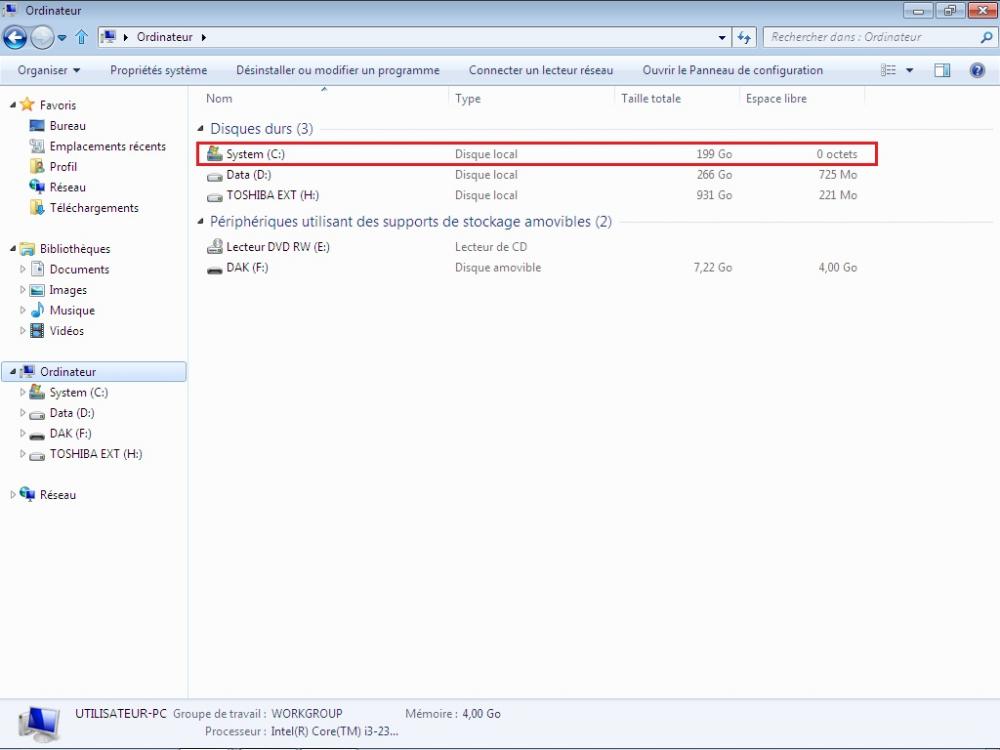Screen dimensions: 1000x750
Task: Click the Images library icon
Action: click(x=38, y=290)
